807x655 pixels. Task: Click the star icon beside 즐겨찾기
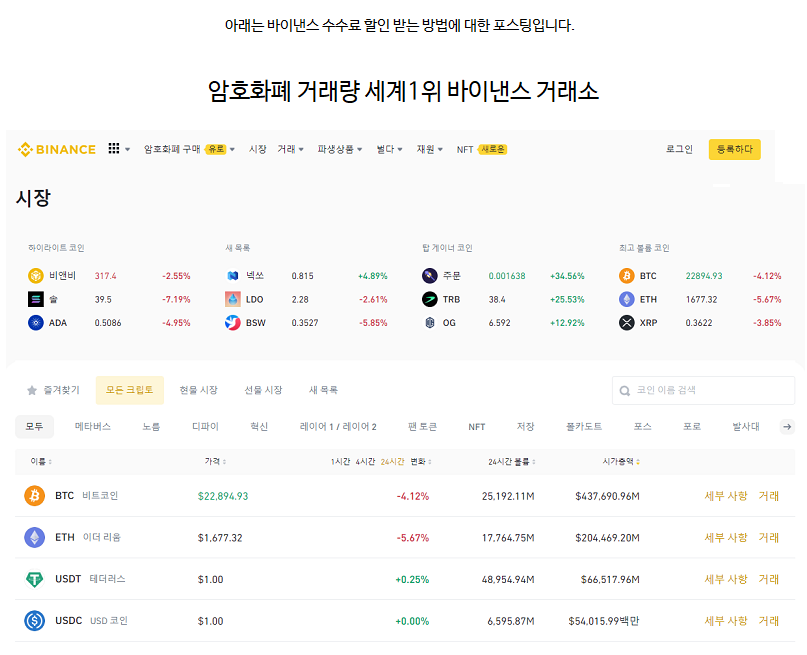32,391
